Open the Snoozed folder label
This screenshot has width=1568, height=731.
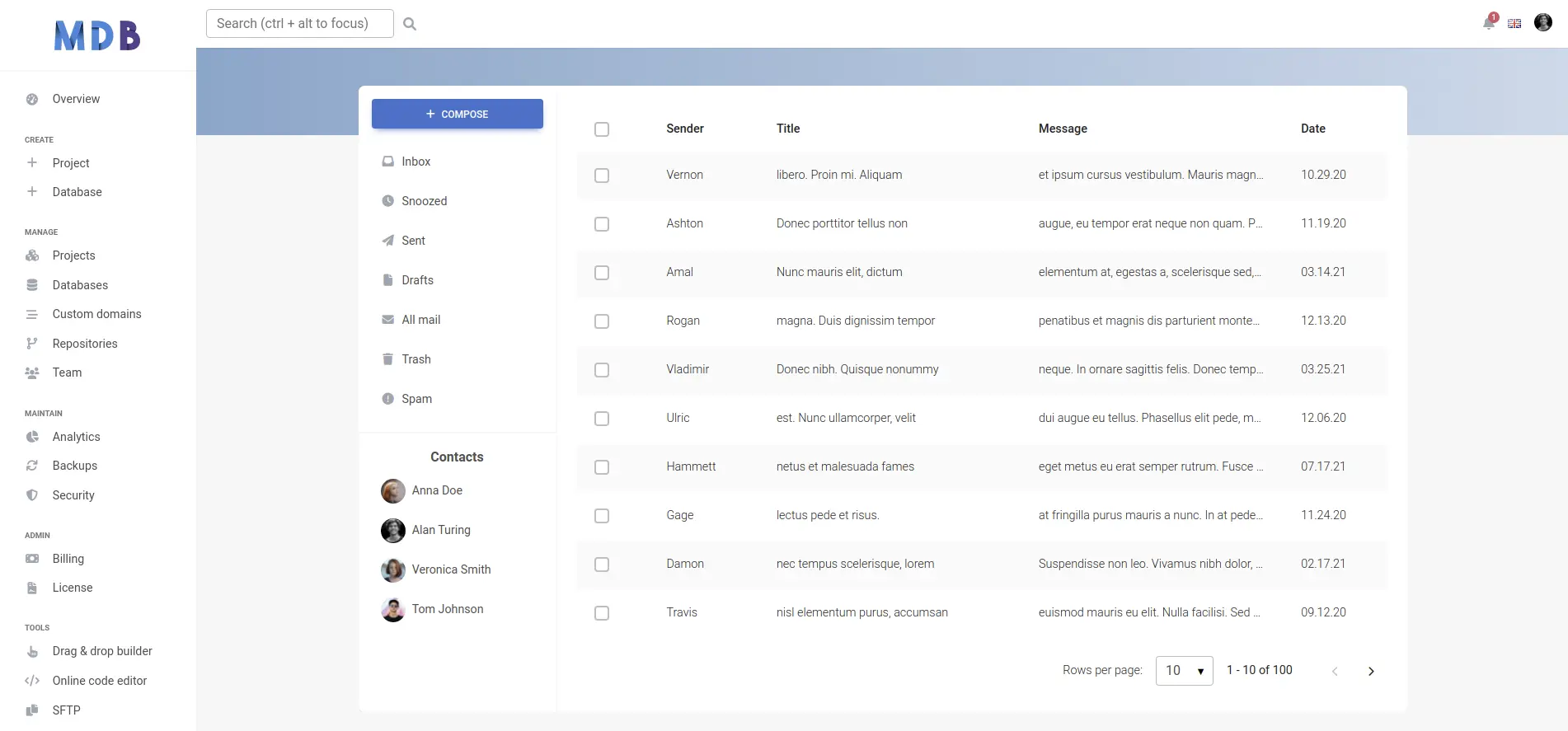coord(425,201)
